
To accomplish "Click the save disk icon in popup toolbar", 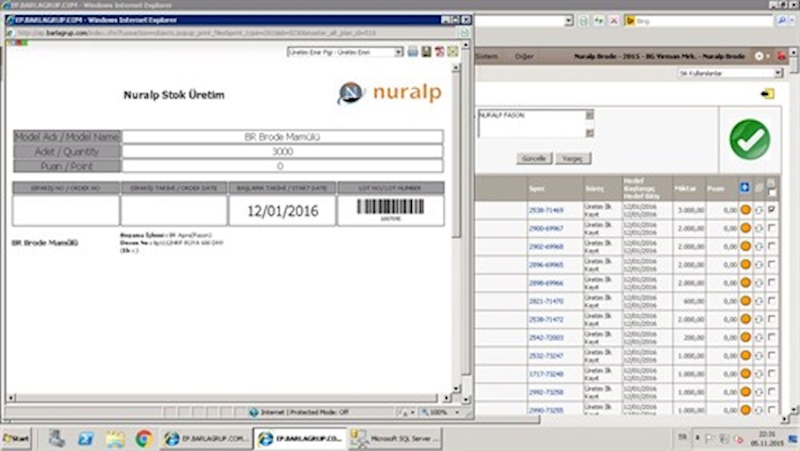I will coord(426,52).
